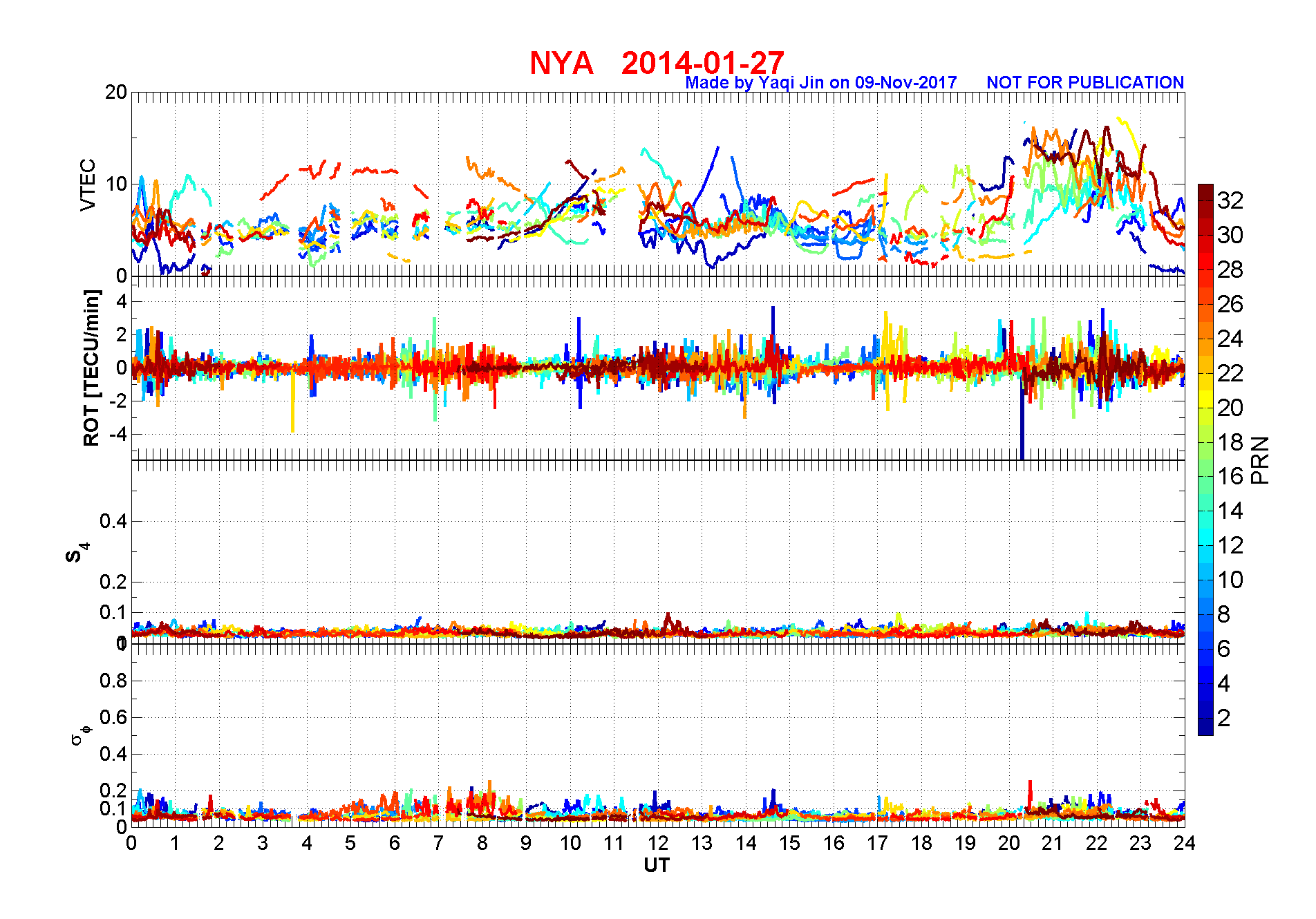1316x919 pixels.
Task: Click the colorbar tick label 14
Action: click(x=1230, y=511)
